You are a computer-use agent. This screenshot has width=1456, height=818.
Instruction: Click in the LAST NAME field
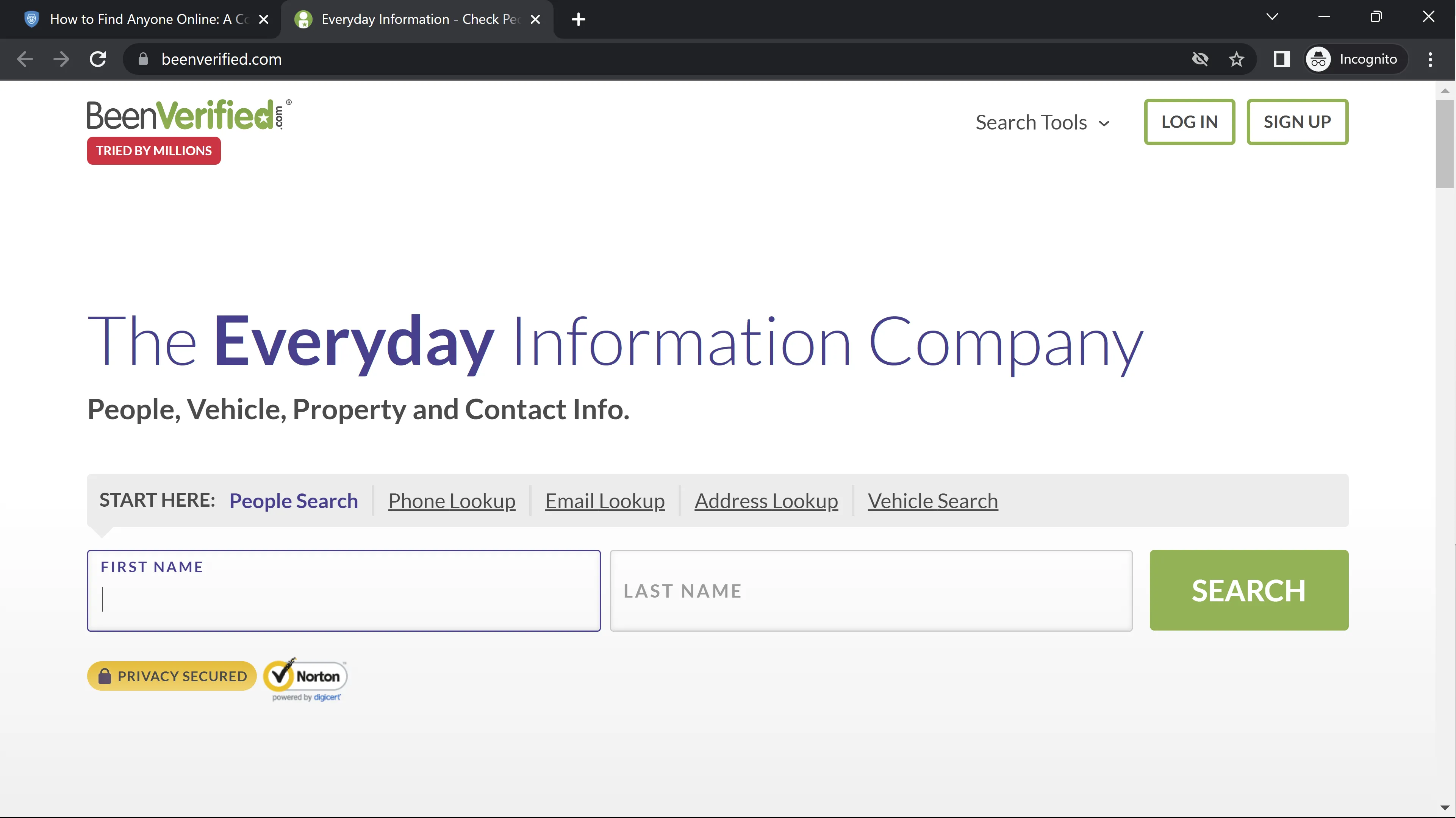click(x=871, y=591)
